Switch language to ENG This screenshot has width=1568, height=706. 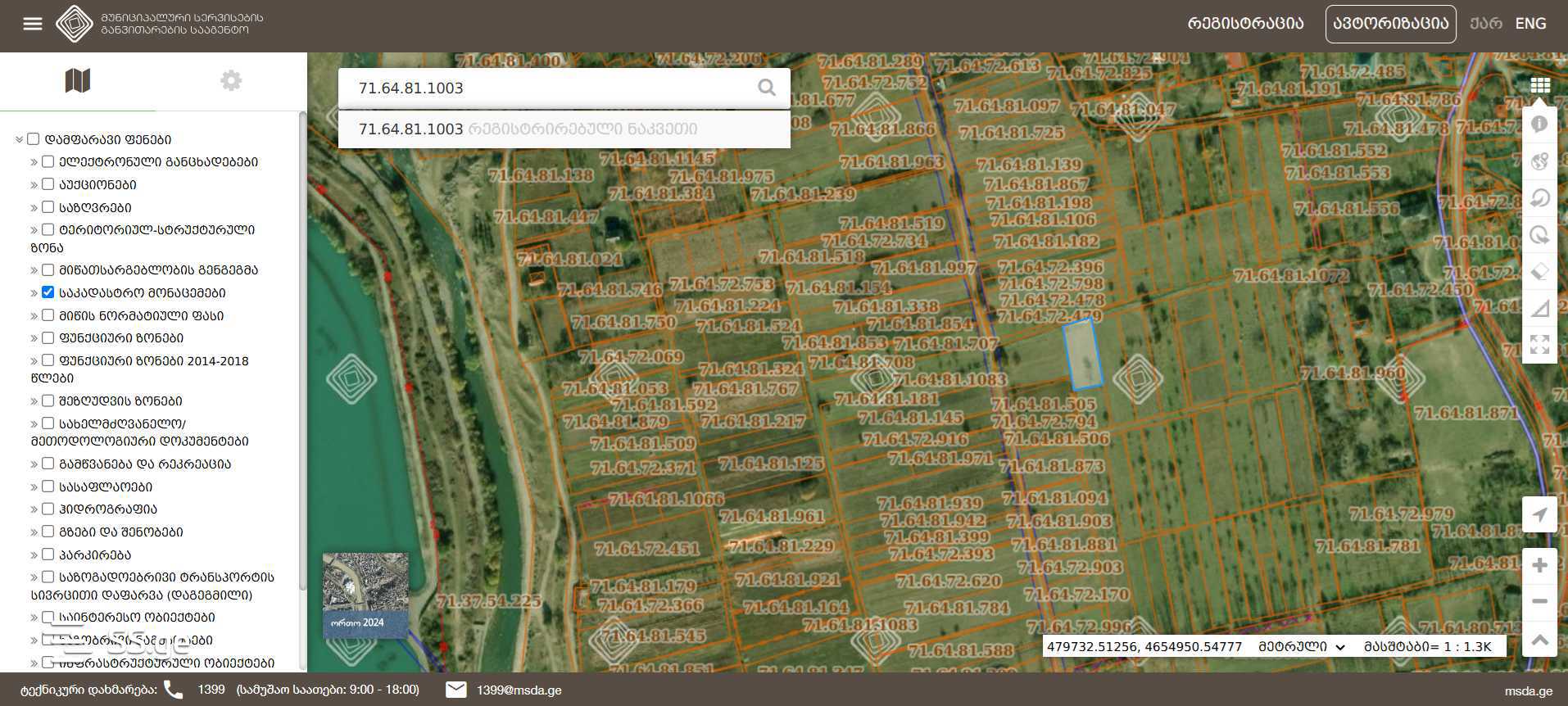1530,24
